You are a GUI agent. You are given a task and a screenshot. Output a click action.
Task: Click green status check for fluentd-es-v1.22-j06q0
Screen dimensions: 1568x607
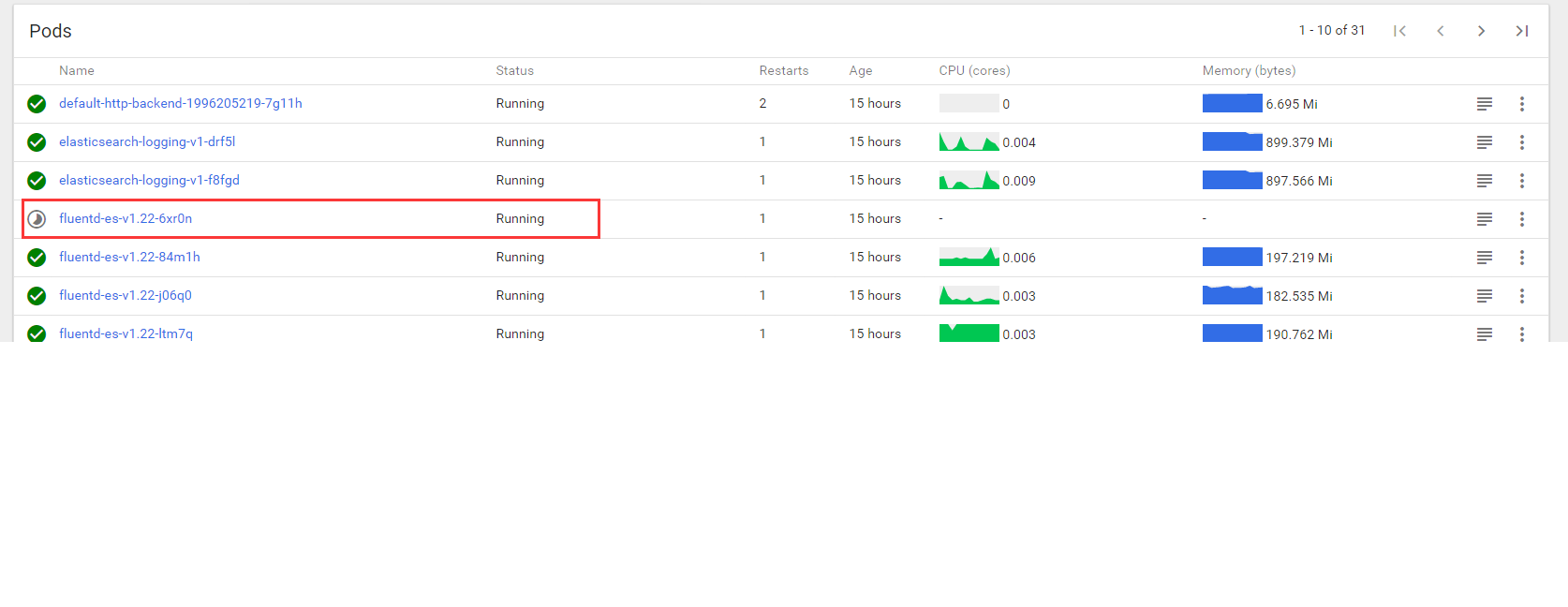37,296
